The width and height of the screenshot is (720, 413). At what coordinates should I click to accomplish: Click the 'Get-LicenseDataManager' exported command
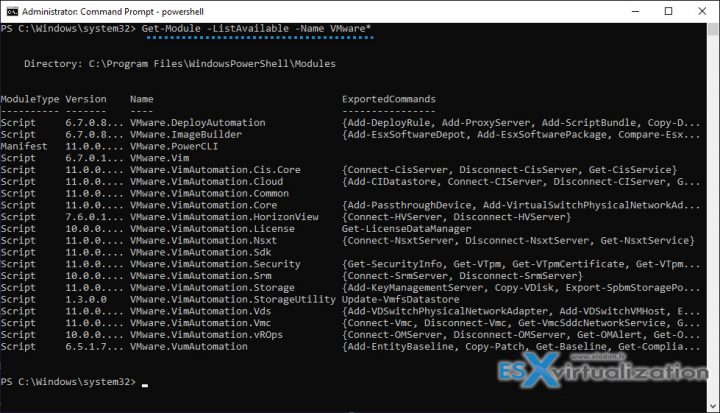click(406, 229)
